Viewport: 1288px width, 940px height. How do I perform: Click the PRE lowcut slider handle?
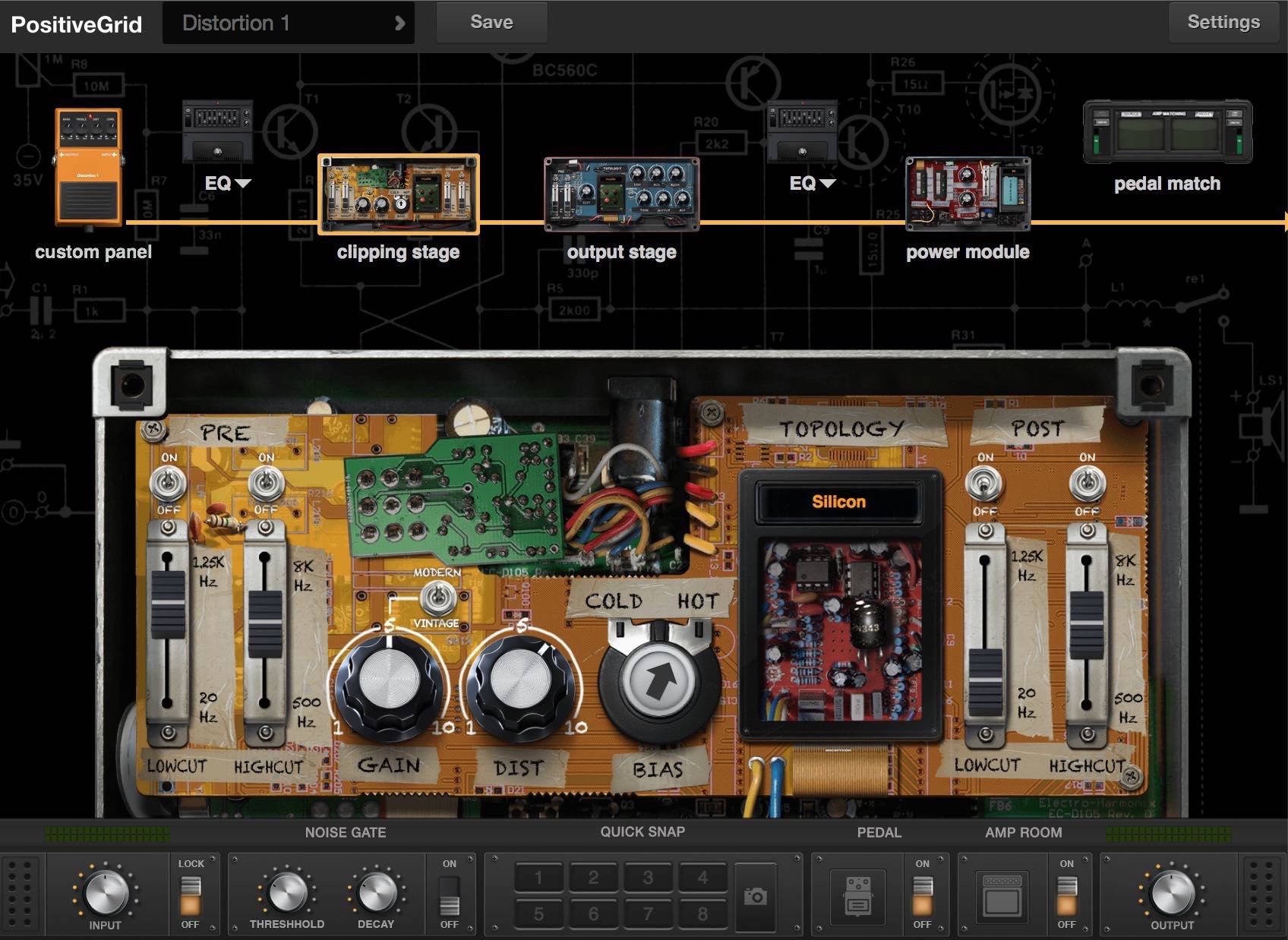(x=168, y=606)
